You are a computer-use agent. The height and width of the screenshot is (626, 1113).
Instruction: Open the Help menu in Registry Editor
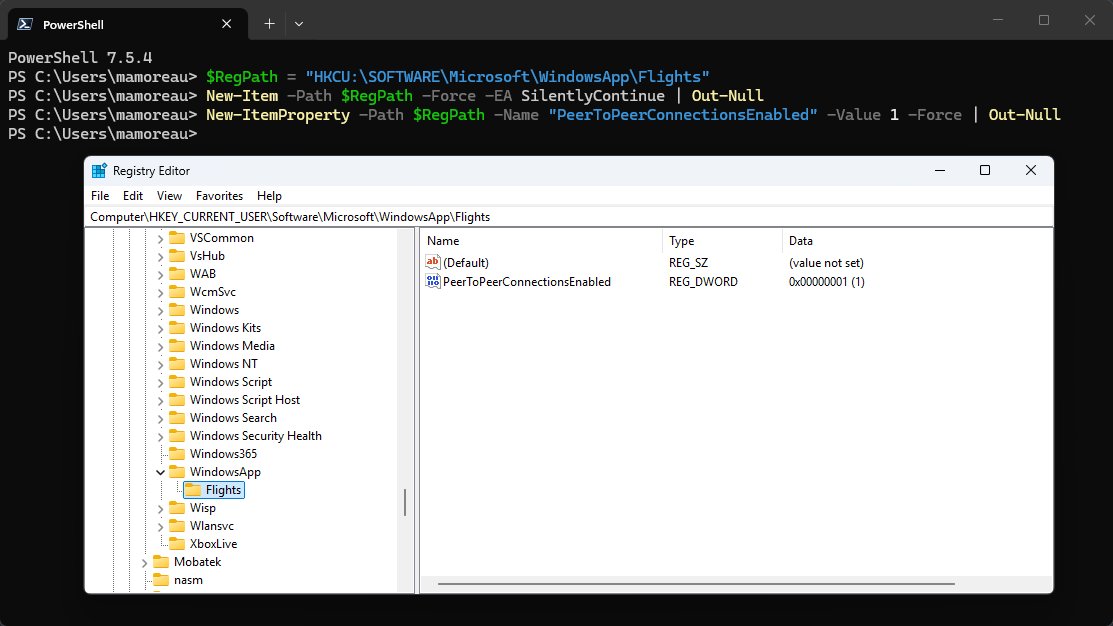pos(269,196)
